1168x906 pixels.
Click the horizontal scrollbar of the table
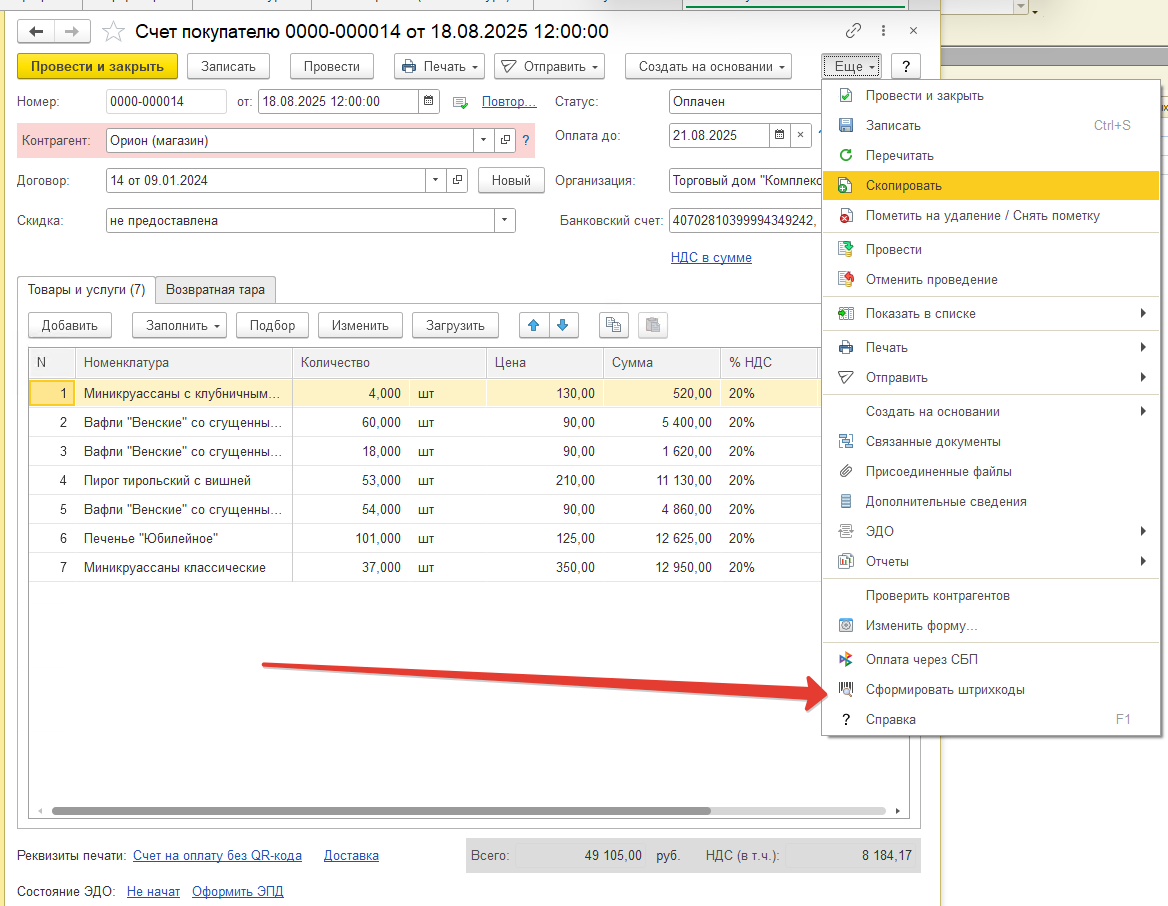click(381, 811)
